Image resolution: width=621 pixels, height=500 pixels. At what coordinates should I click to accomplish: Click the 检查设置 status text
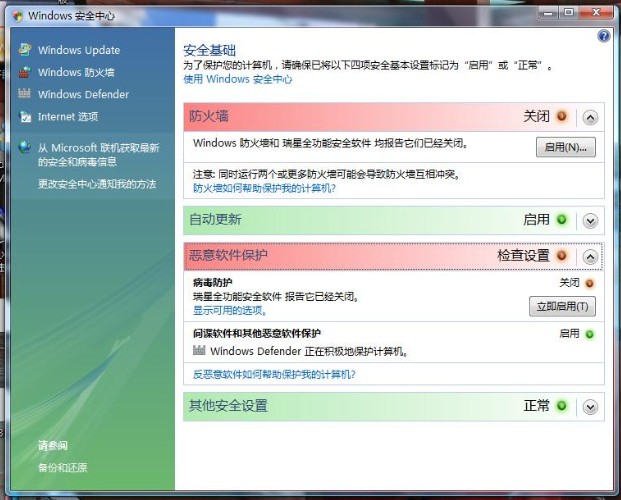point(523,256)
